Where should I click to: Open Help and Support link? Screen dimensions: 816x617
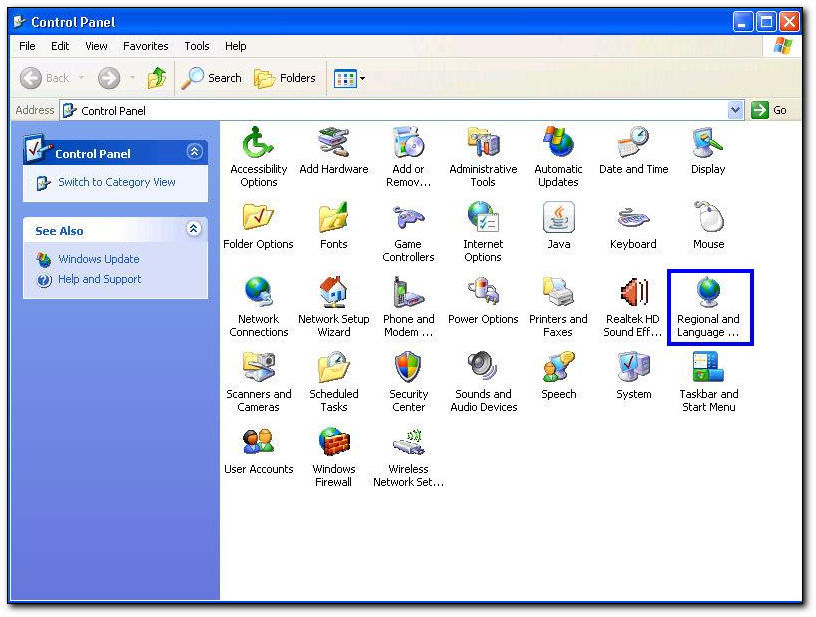(x=99, y=279)
